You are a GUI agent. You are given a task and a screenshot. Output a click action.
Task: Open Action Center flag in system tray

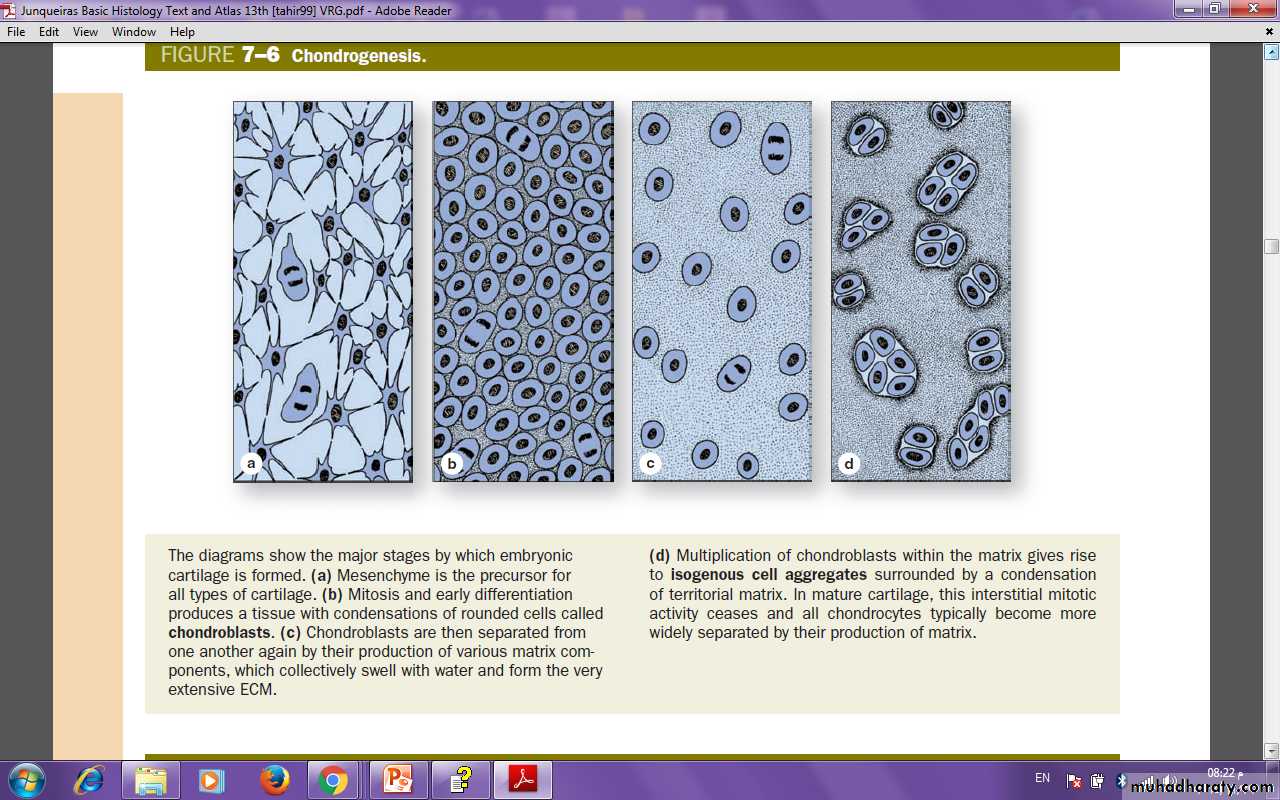click(x=1075, y=781)
